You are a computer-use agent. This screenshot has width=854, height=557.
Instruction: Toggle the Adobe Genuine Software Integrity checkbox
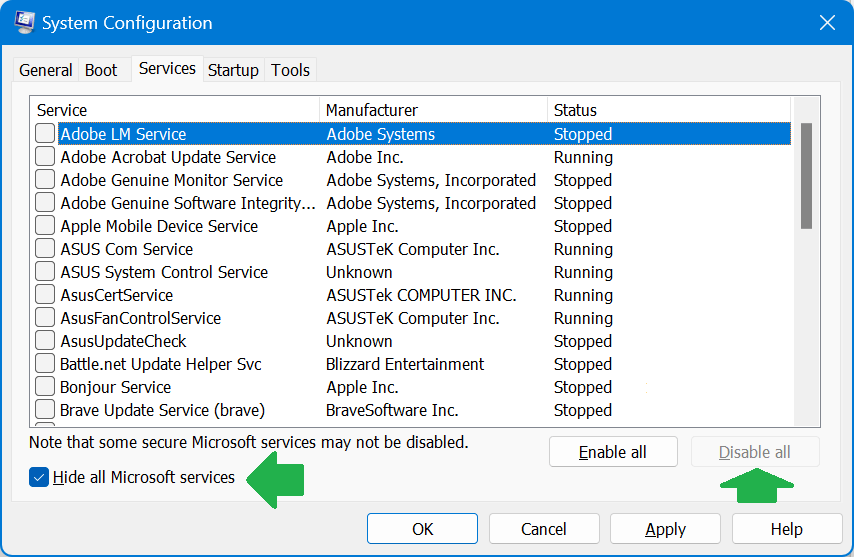(45, 202)
